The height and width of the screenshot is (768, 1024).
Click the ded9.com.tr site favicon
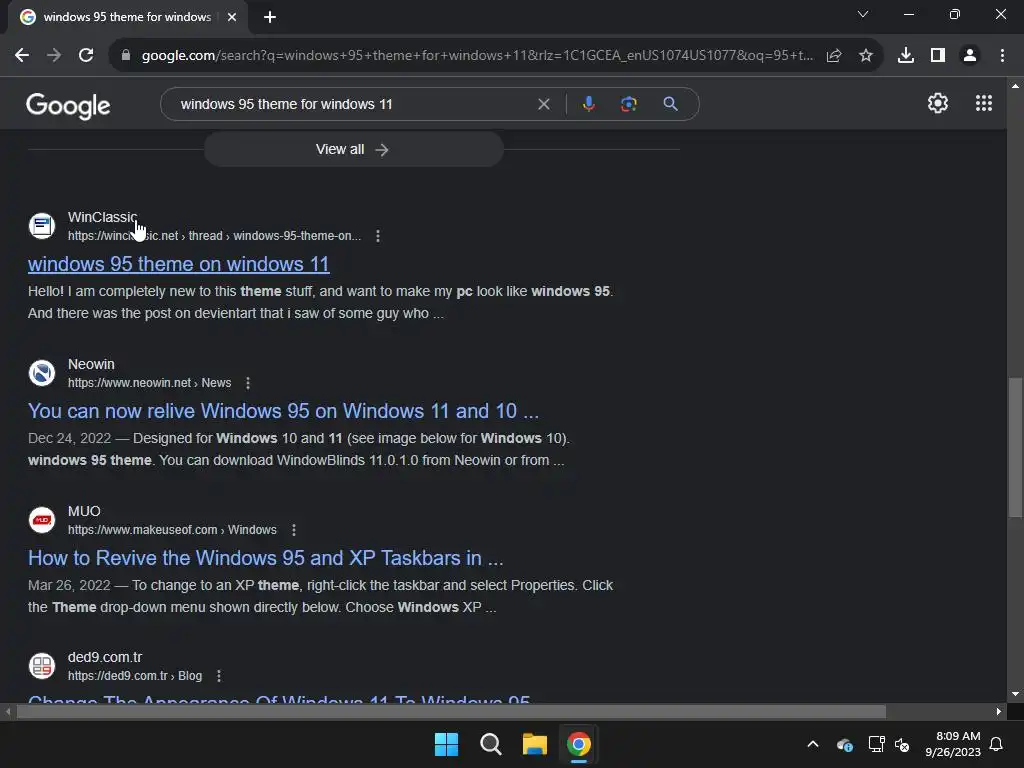42,666
